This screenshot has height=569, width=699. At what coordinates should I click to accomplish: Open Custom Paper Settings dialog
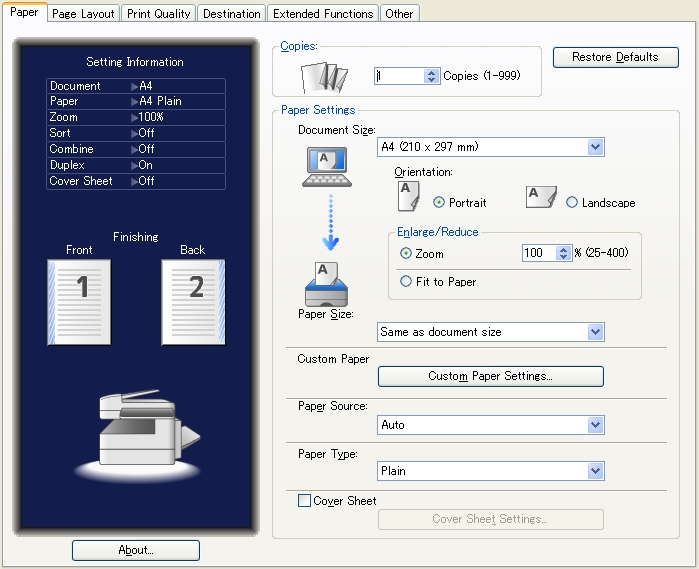click(x=490, y=376)
